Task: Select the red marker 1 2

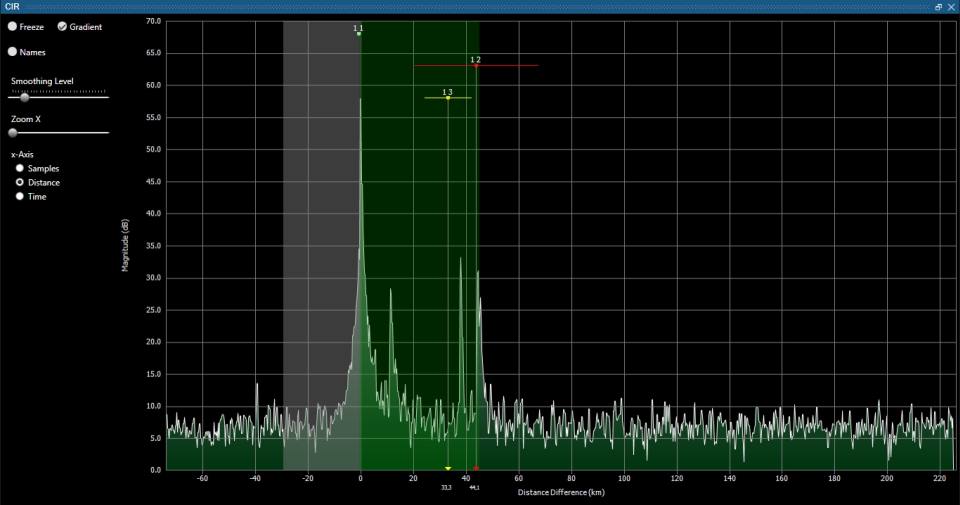Action: 476,65
